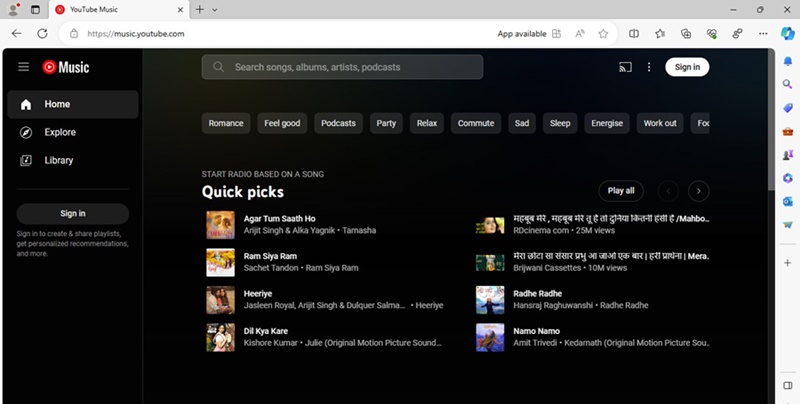Open the Cast to device icon

click(x=625, y=67)
